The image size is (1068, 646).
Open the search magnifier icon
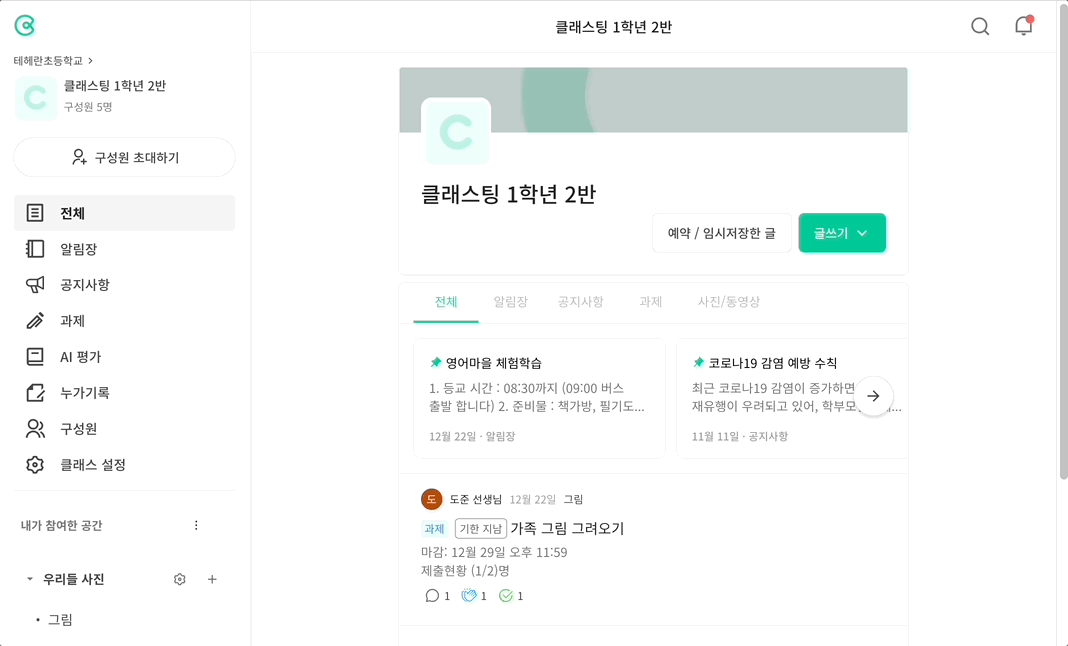979,27
